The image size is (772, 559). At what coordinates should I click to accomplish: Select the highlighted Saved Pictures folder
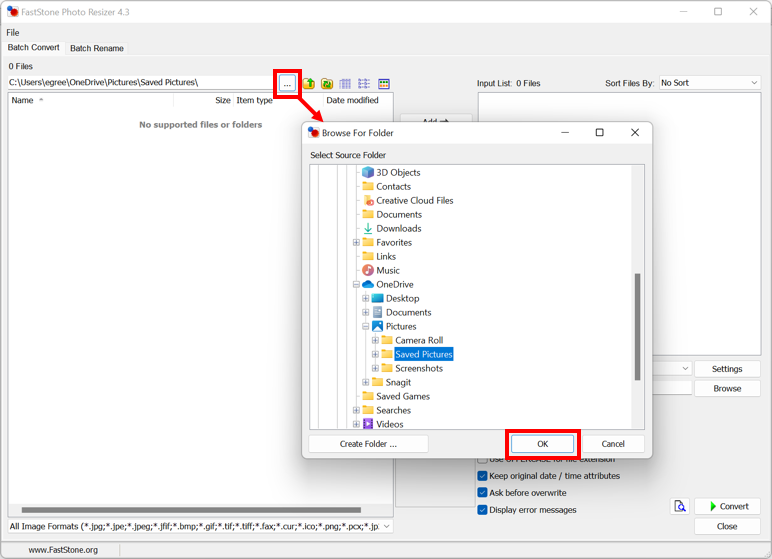click(424, 354)
